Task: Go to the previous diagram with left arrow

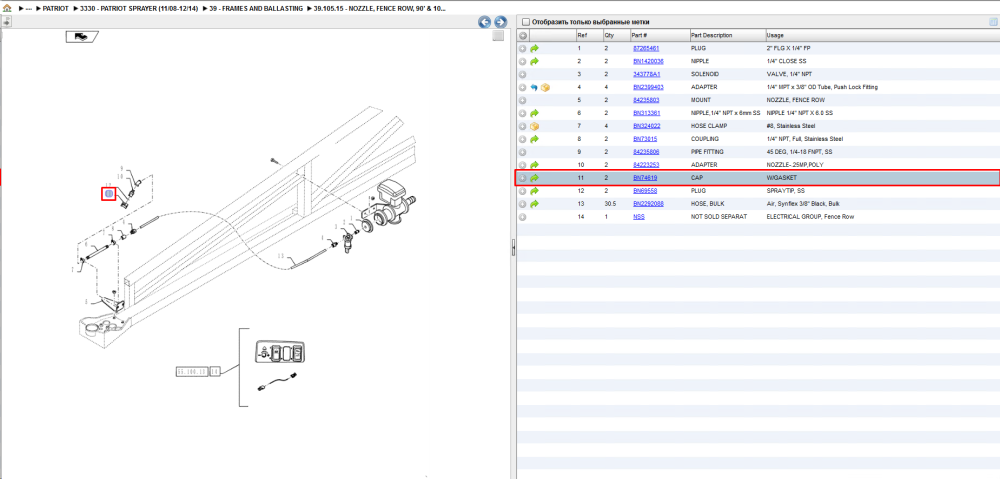Action: coord(485,22)
